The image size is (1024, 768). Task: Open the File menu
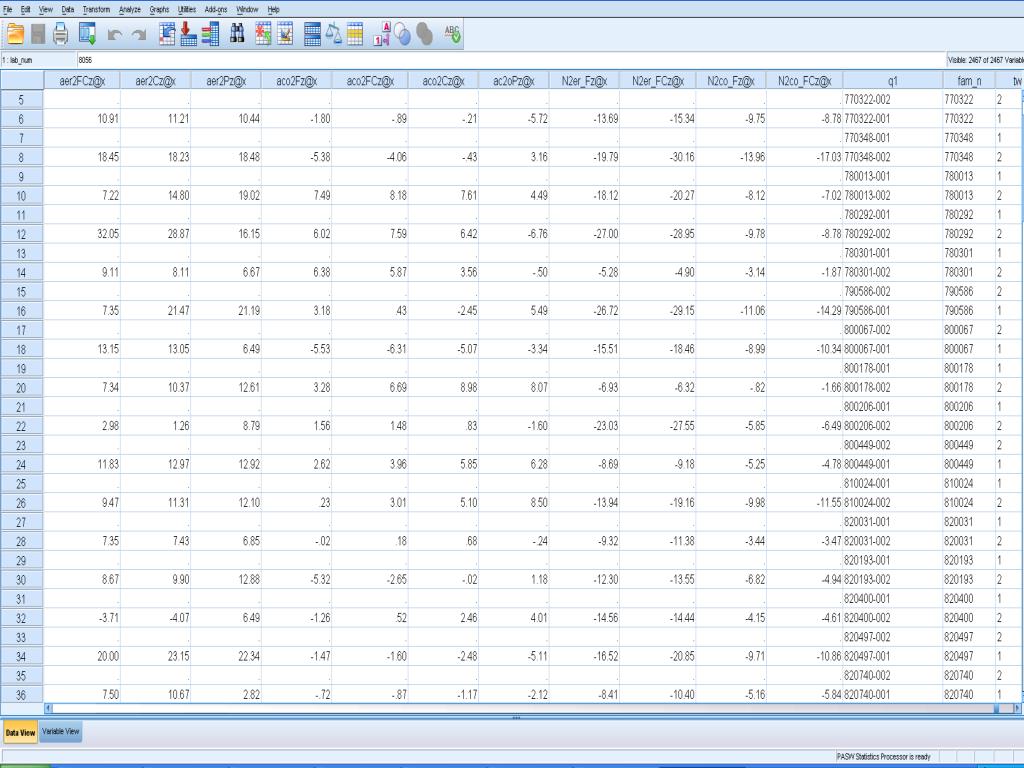click(x=8, y=9)
